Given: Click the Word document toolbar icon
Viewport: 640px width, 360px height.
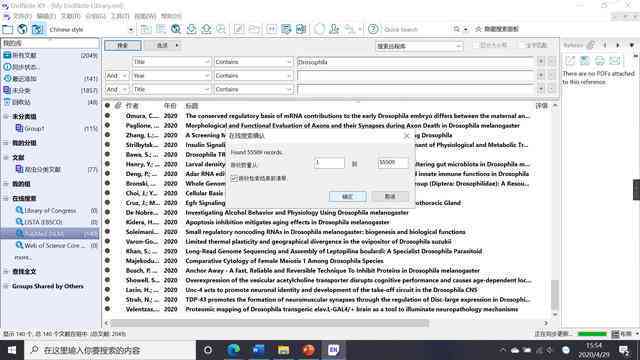Looking at the screenshot, I should click(301, 29).
